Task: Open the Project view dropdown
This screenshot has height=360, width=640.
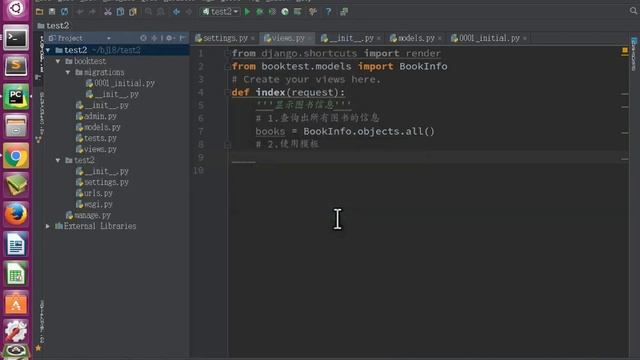Action: point(109,38)
